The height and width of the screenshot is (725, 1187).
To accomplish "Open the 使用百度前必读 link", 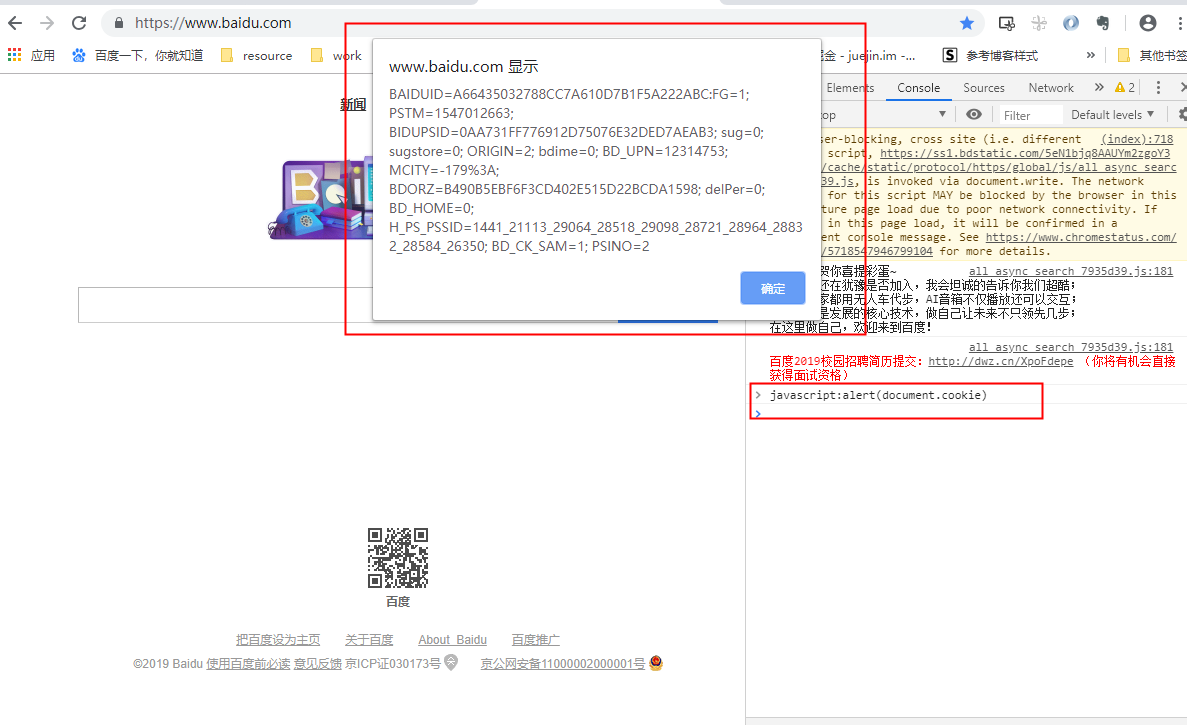I will click(x=248, y=664).
